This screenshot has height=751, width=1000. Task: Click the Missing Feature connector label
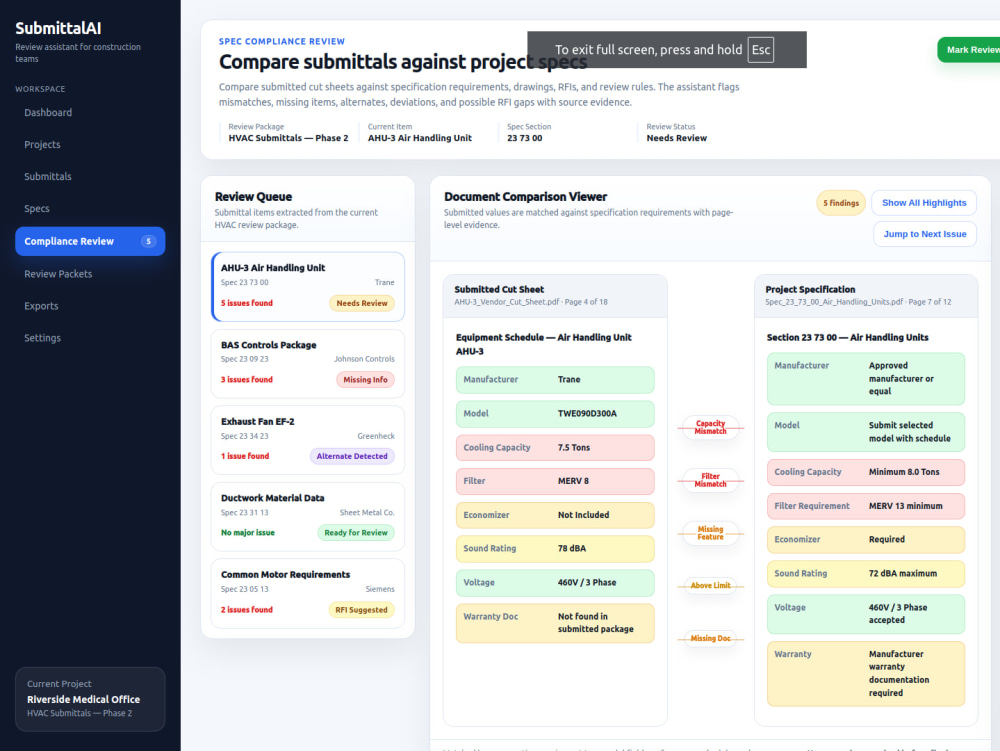[x=710, y=533]
